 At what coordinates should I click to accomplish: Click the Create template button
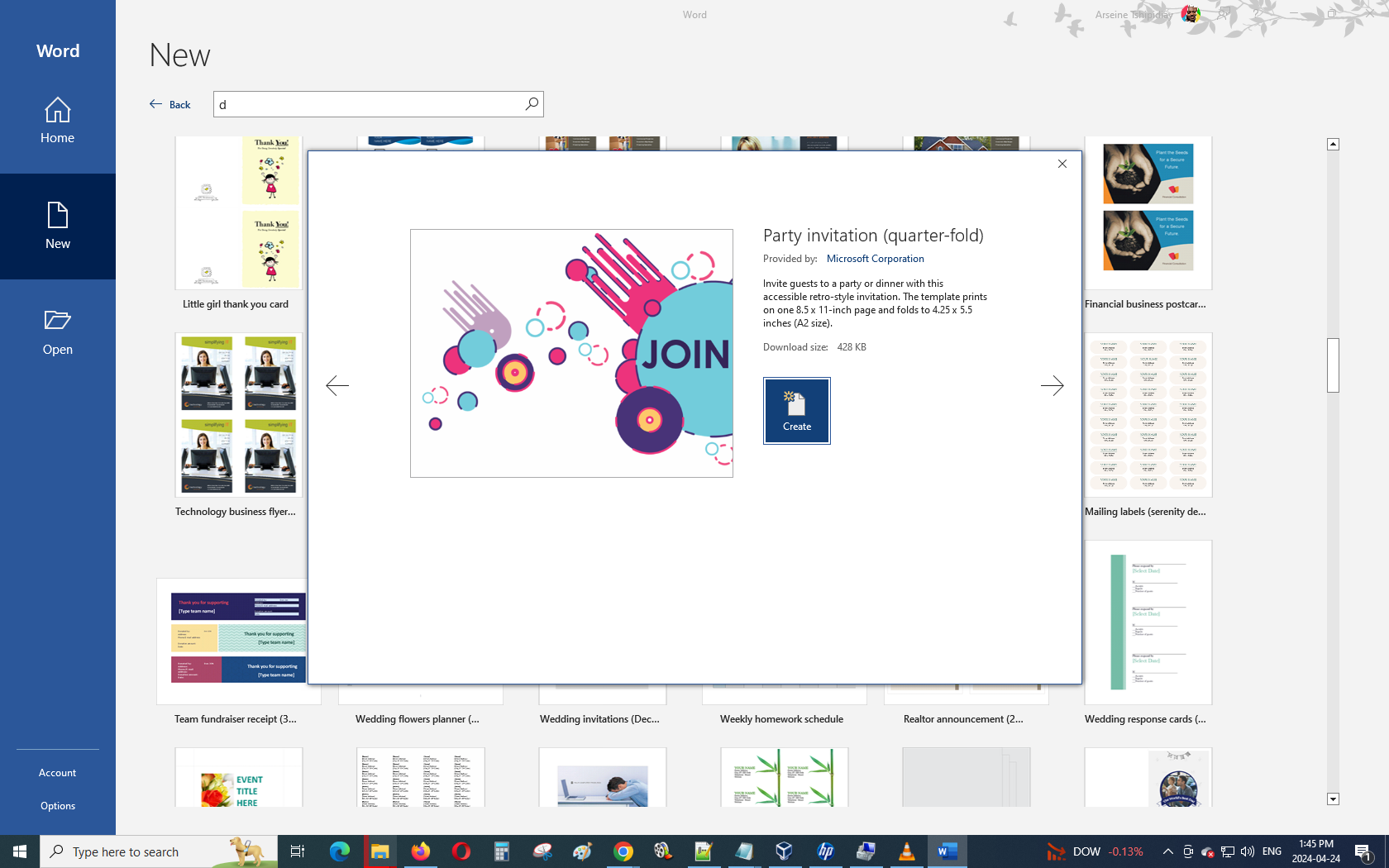pos(796,411)
